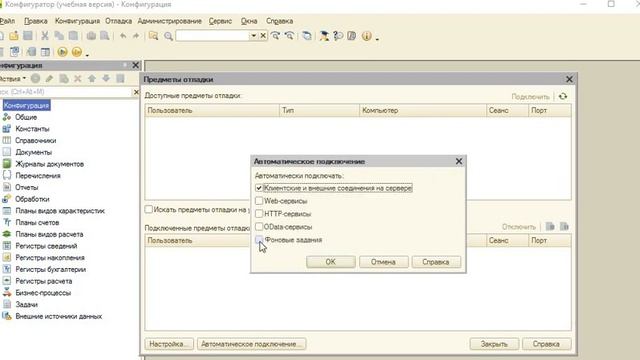This screenshot has height=360, width=640.
Task: Open main toolbar overflow arrow
Action: coord(377,39)
